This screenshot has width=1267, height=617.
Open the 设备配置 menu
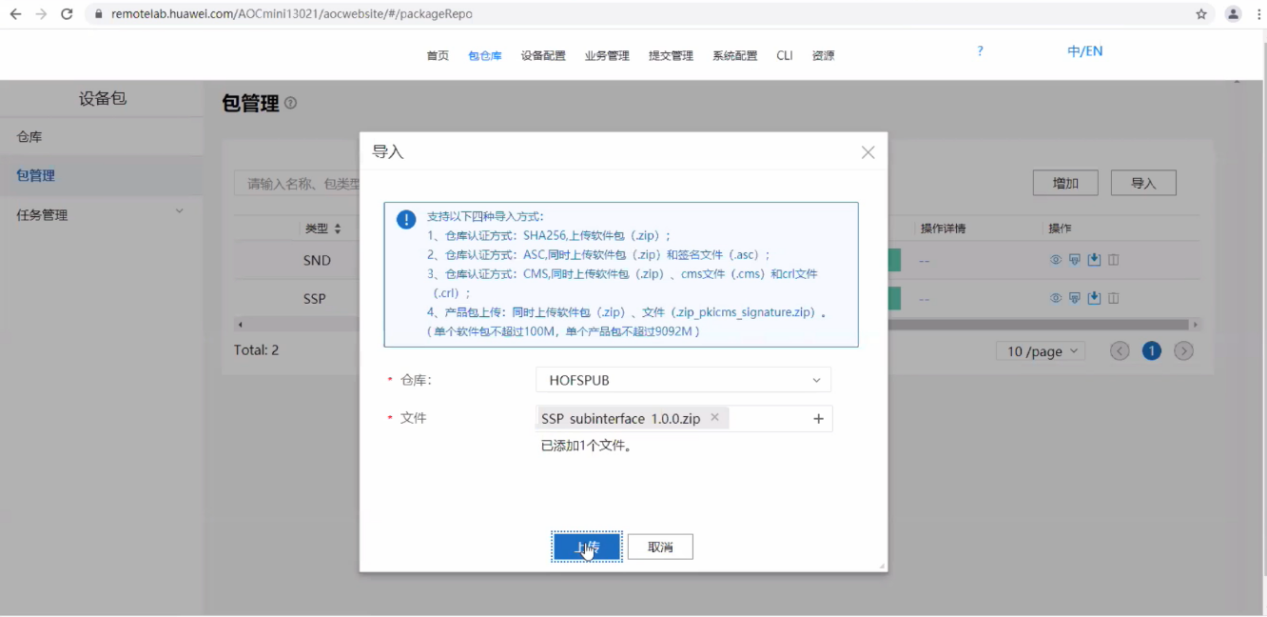(x=543, y=56)
